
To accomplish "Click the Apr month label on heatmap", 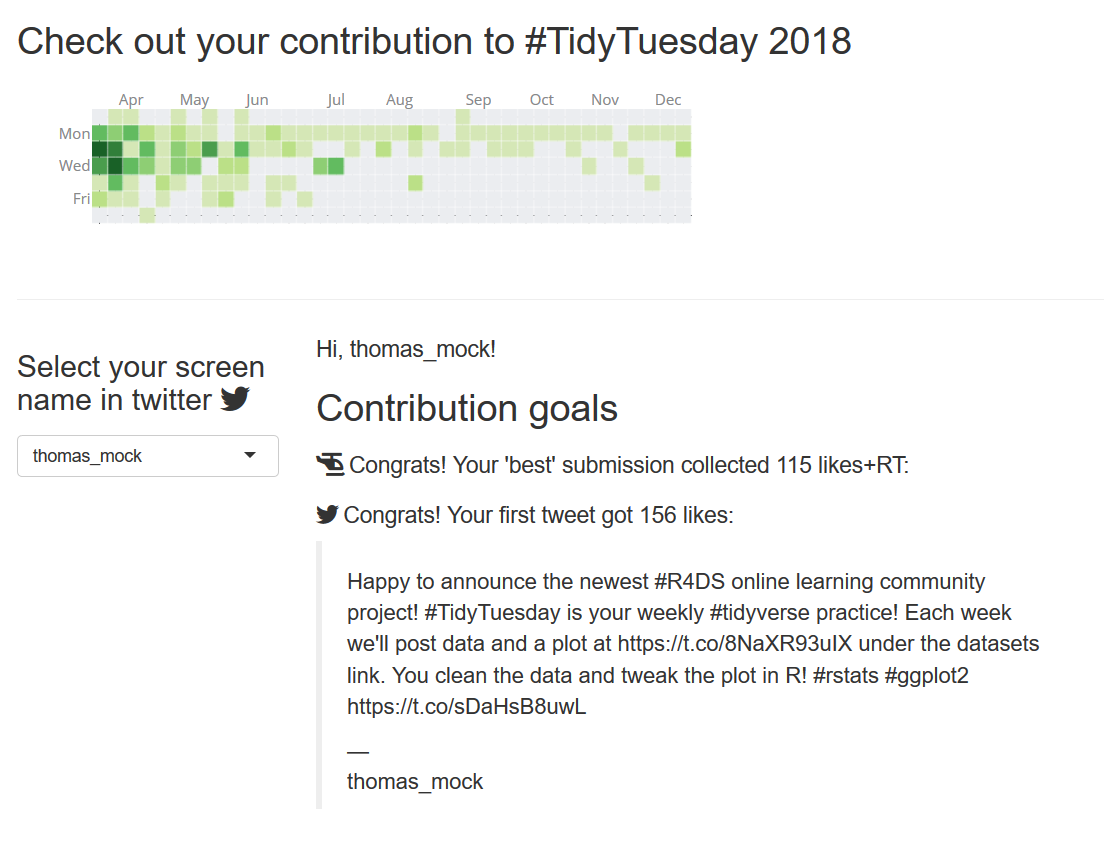I will click(131, 99).
